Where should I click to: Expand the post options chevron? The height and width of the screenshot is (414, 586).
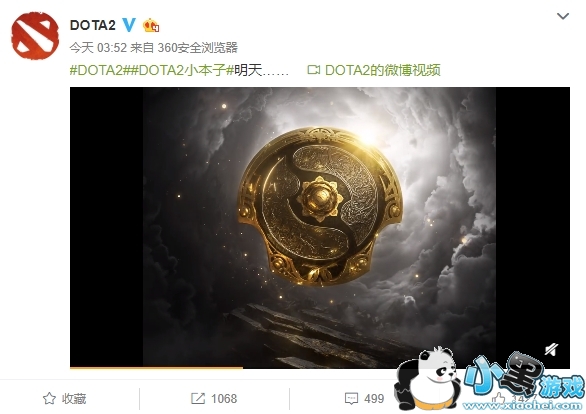[563, 16]
